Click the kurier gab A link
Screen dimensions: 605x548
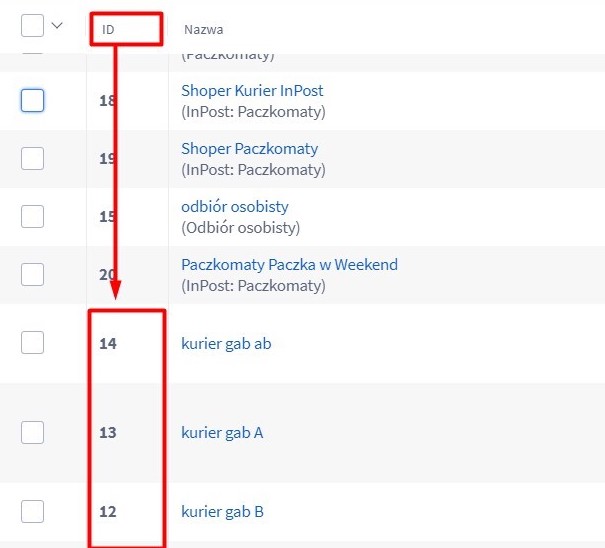(222, 433)
